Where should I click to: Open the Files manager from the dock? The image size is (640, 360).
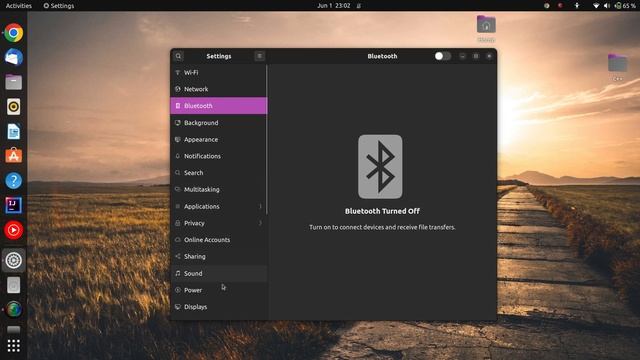pos(13,82)
